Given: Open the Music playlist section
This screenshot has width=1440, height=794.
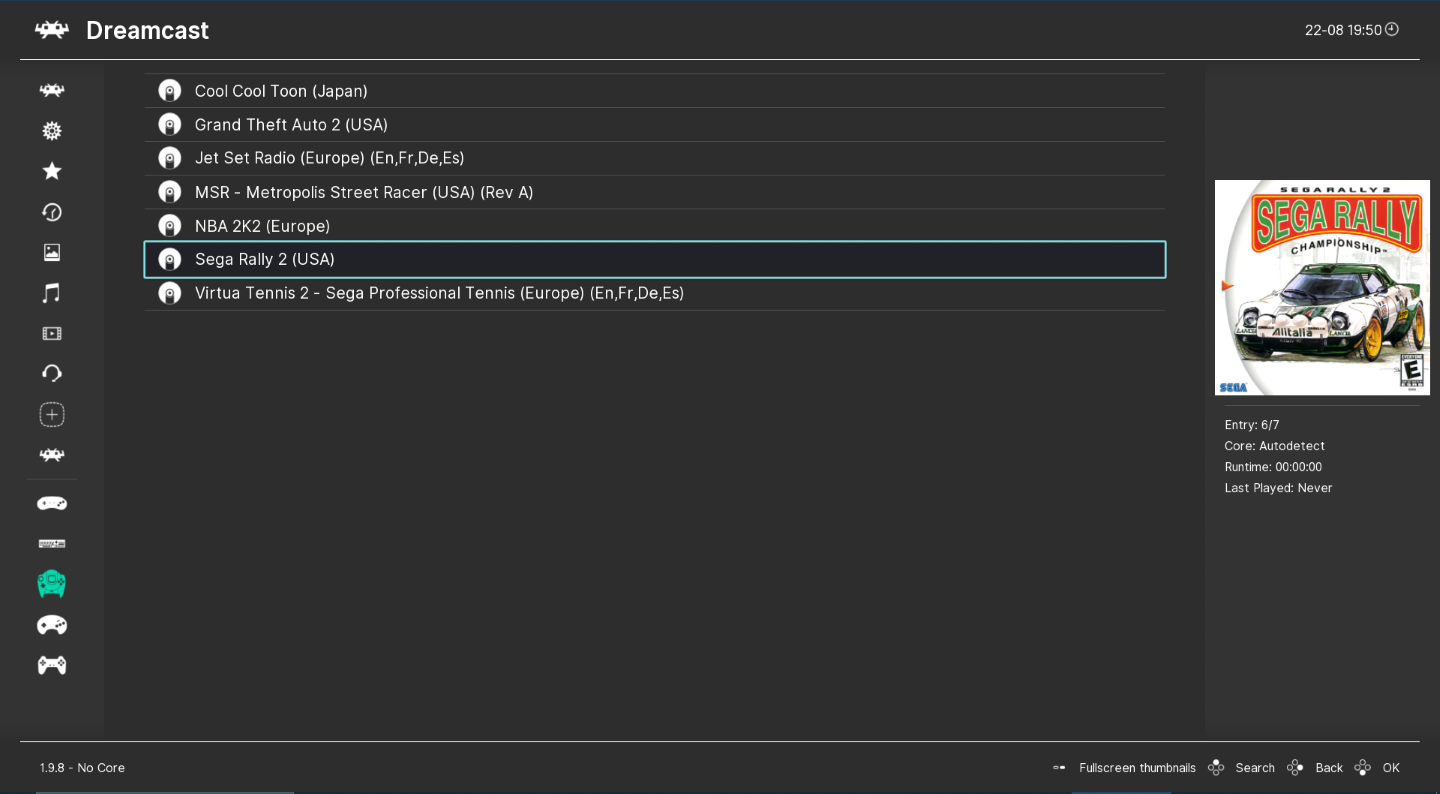Looking at the screenshot, I should click(51, 292).
